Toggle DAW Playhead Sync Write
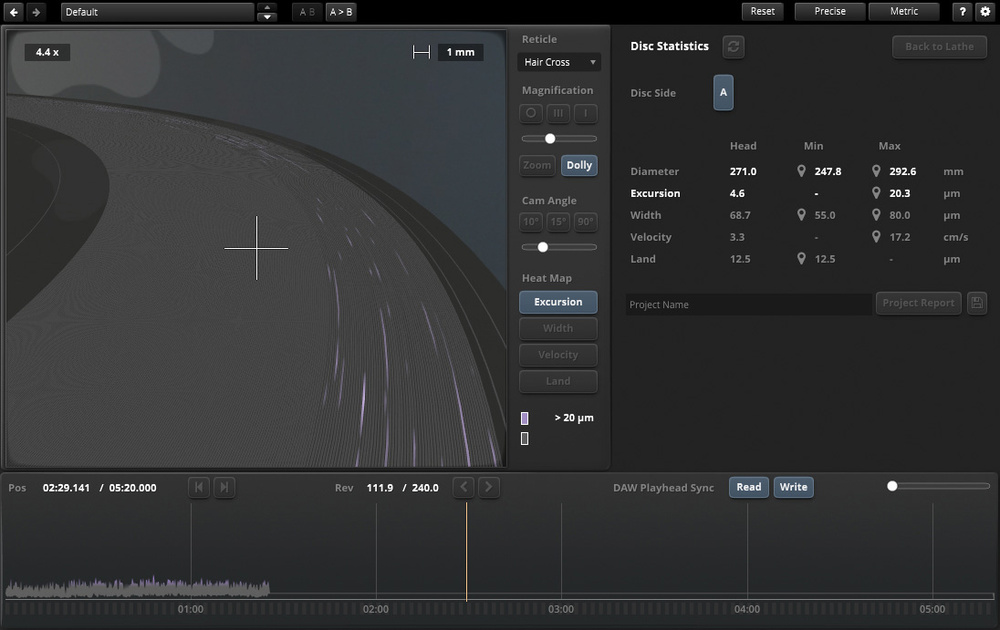1000x630 pixels. point(793,487)
